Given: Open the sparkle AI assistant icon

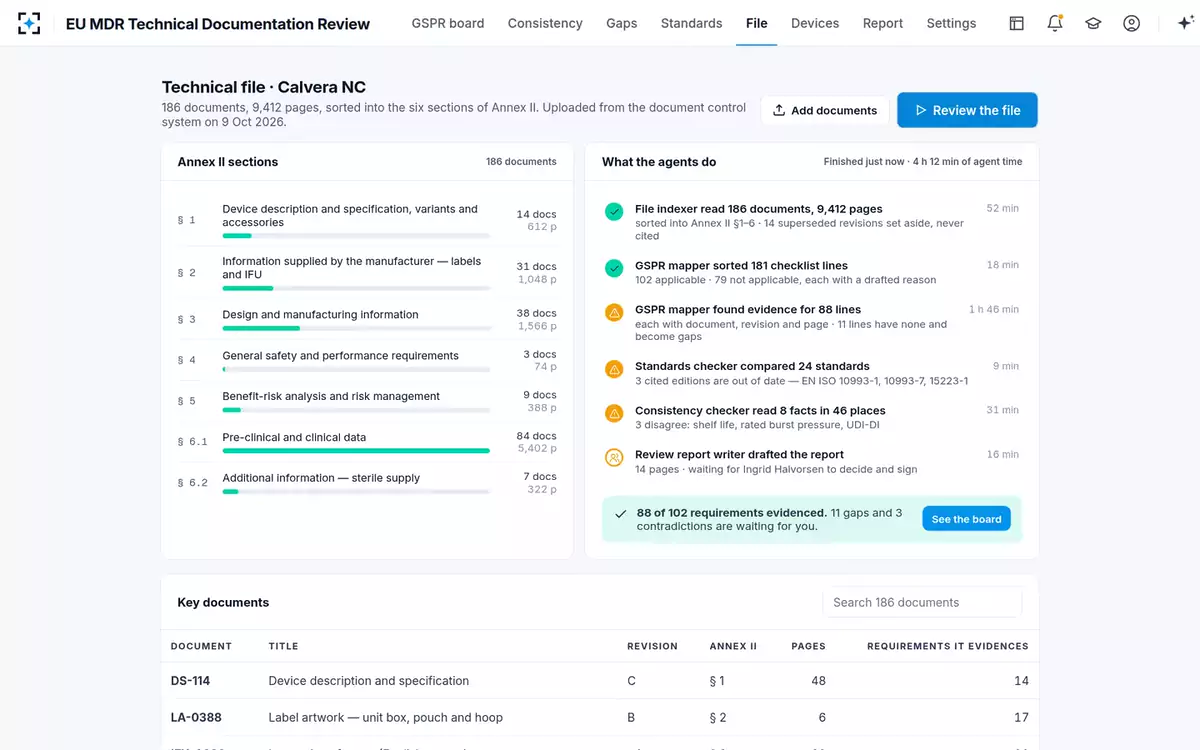Looking at the screenshot, I should pos(1187,23).
